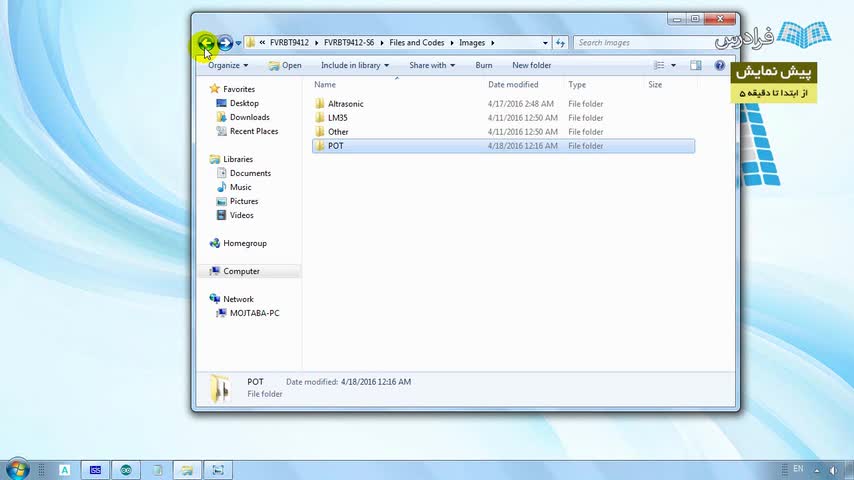Expand the arrow after Images breadcrumb

(492, 42)
